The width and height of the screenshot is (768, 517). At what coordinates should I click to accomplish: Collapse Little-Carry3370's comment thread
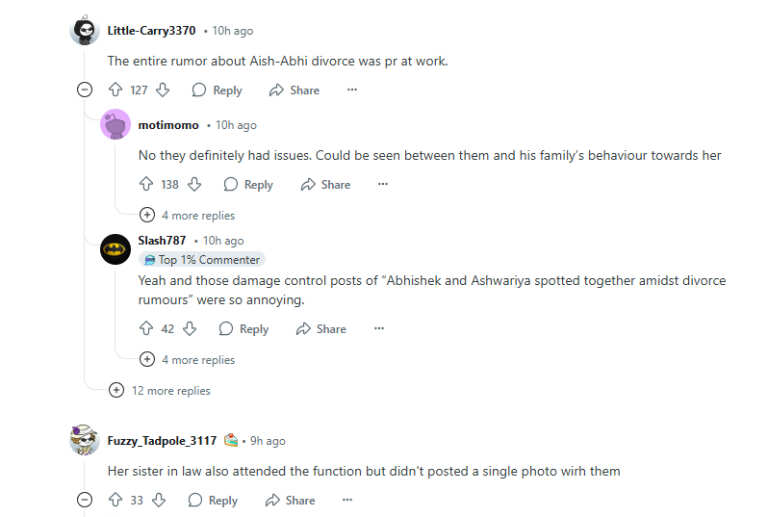85,90
